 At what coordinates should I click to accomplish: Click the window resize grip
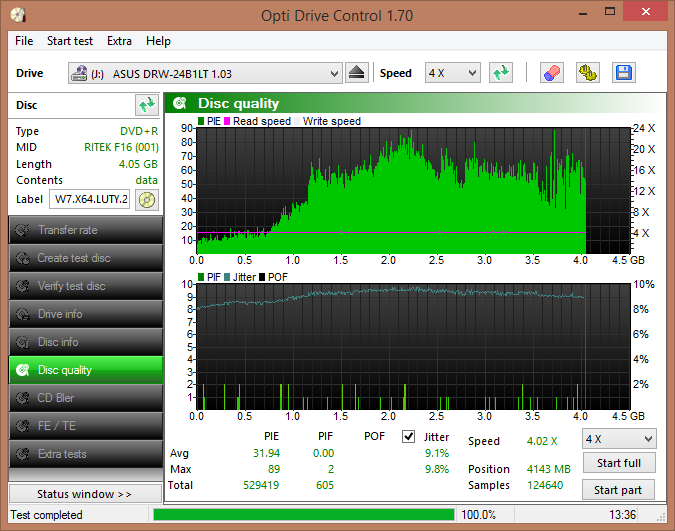click(x=661, y=518)
